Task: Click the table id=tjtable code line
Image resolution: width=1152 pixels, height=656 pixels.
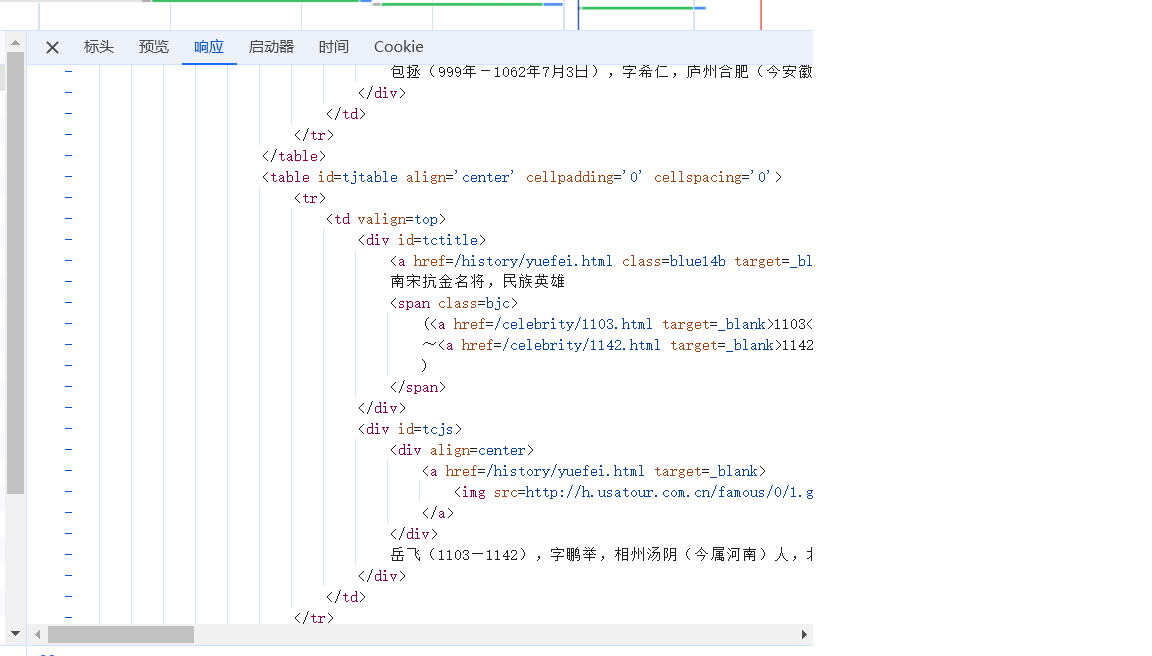Action: (x=520, y=177)
